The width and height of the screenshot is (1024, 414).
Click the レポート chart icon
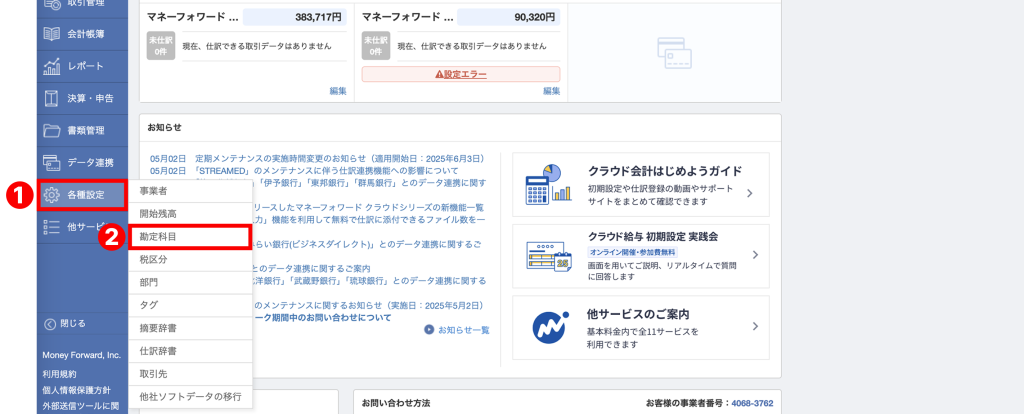click(52, 66)
